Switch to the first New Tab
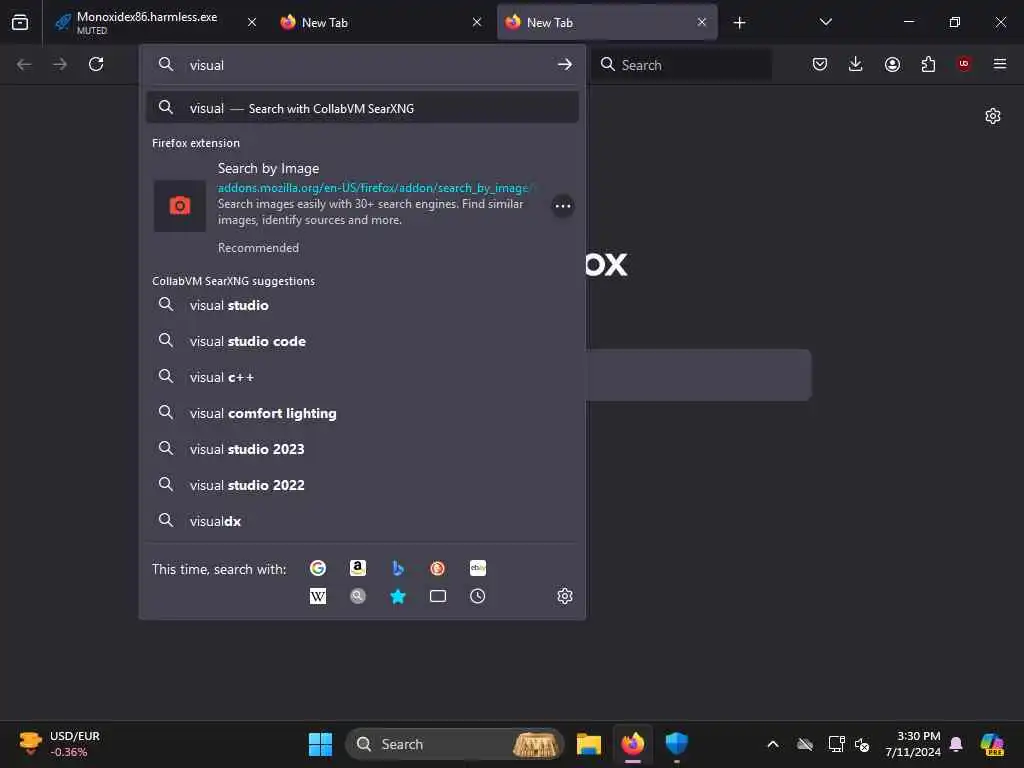 click(380, 22)
